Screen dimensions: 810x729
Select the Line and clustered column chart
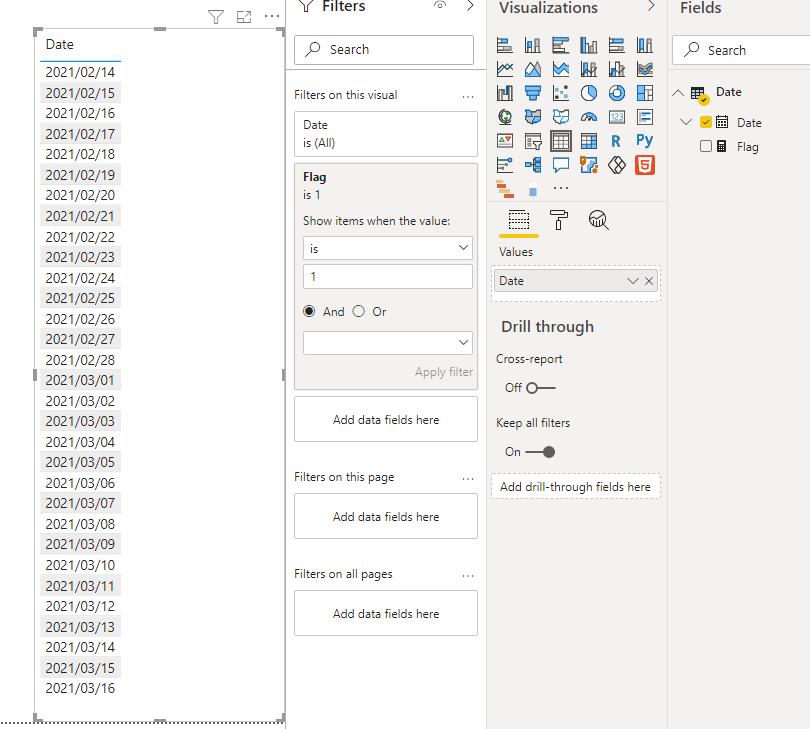(x=616, y=69)
